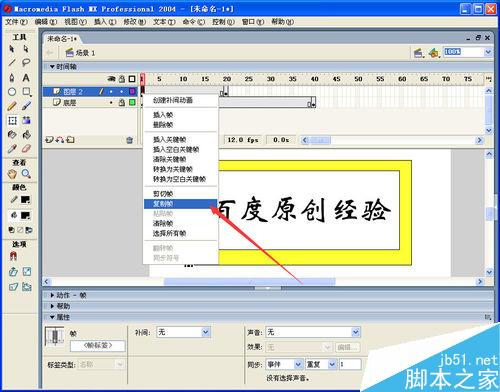Click the Edit Scene clapperboard icon

click(x=418, y=53)
